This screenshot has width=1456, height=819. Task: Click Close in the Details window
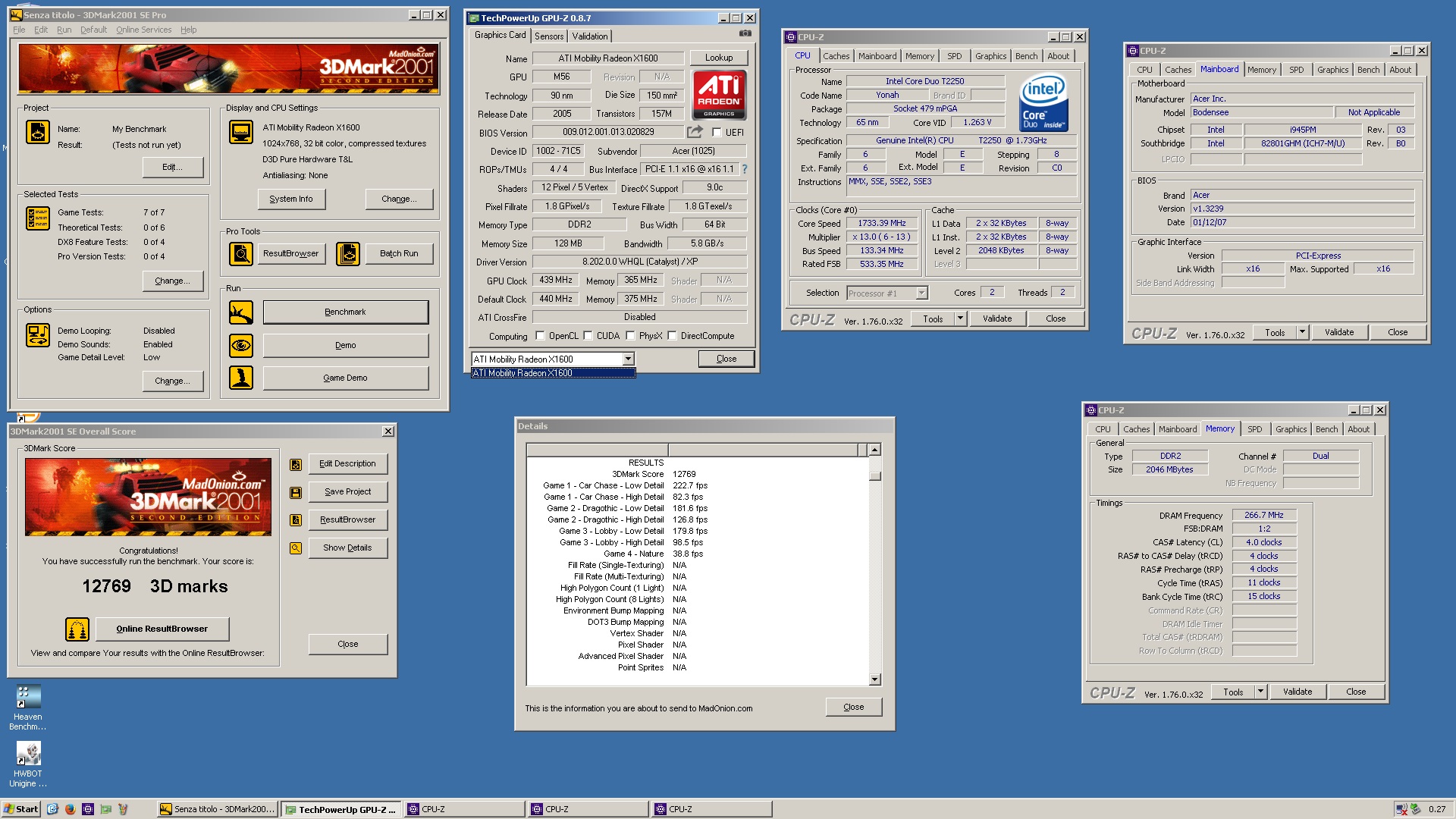point(854,707)
